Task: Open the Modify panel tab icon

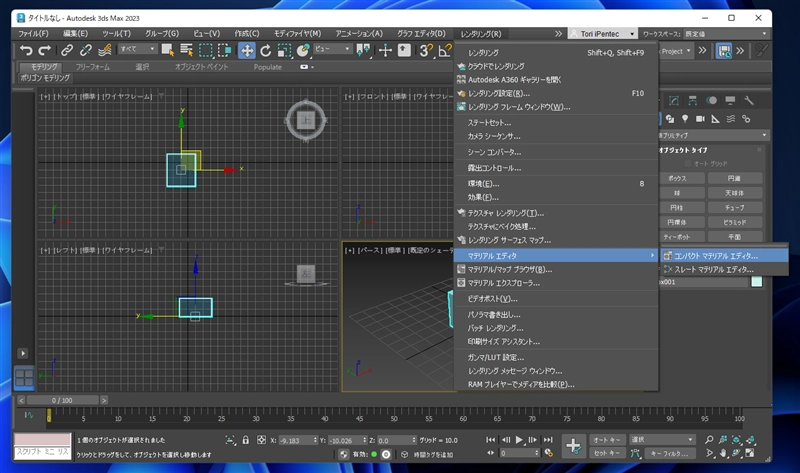Action: [x=674, y=101]
